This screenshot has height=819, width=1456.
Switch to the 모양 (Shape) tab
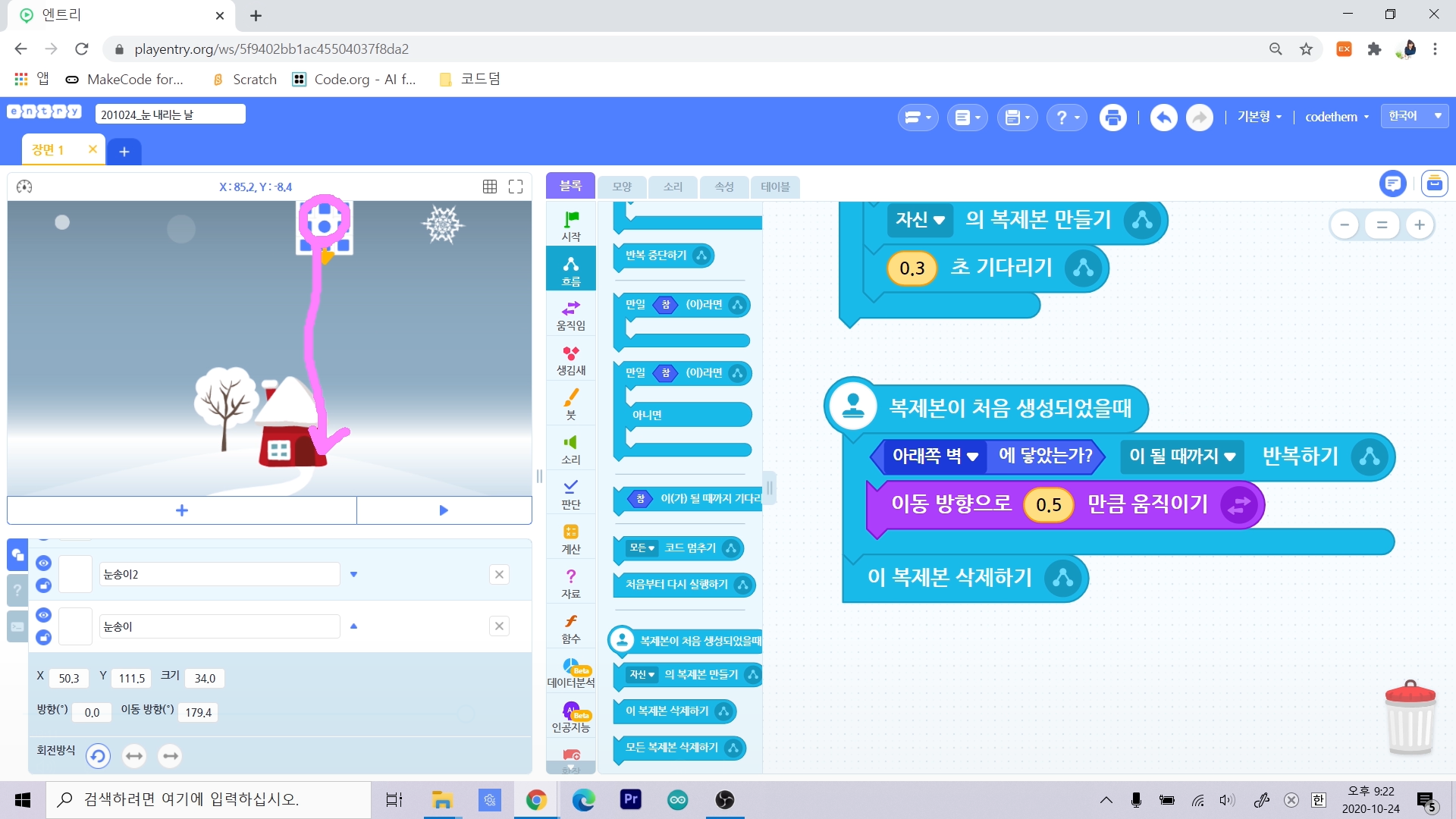click(x=622, y=187)
